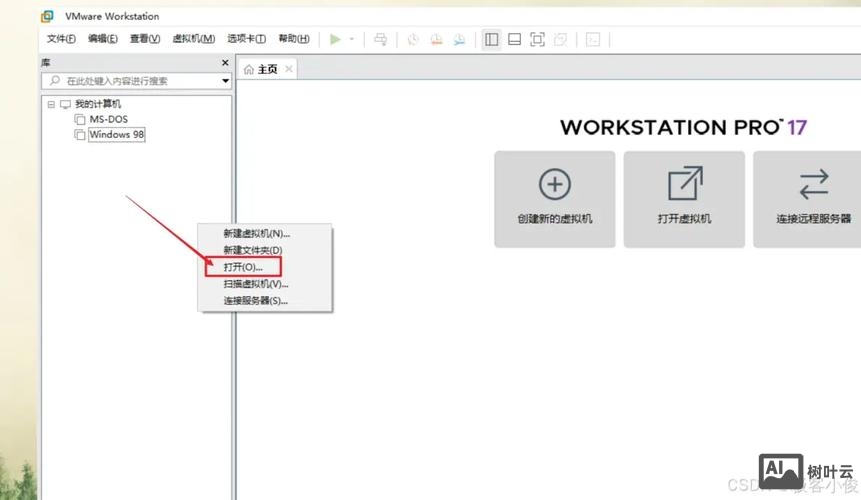Expand the library search filter dropdown
Viewport: 861px width, 500px height.
pyautogui.click(x=225, y=81)
